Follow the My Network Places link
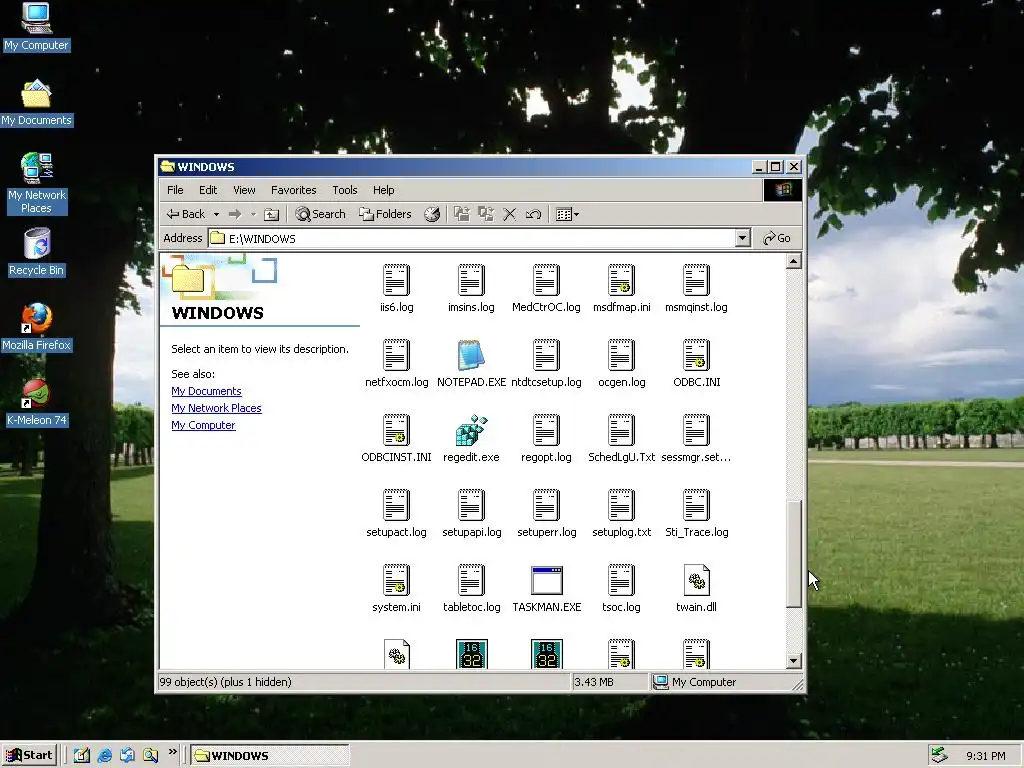Viewport: 1024px width, 768px height. [x=216, y=408]
